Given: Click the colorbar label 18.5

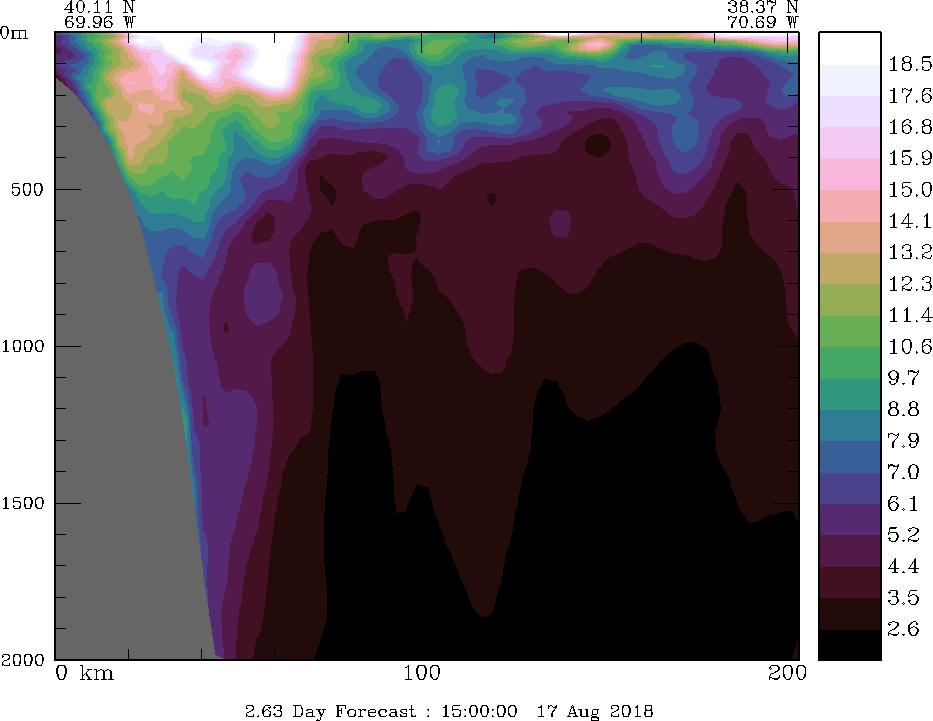Looking at the screenshot, I should pyautogui.click(x=910, y=64).
